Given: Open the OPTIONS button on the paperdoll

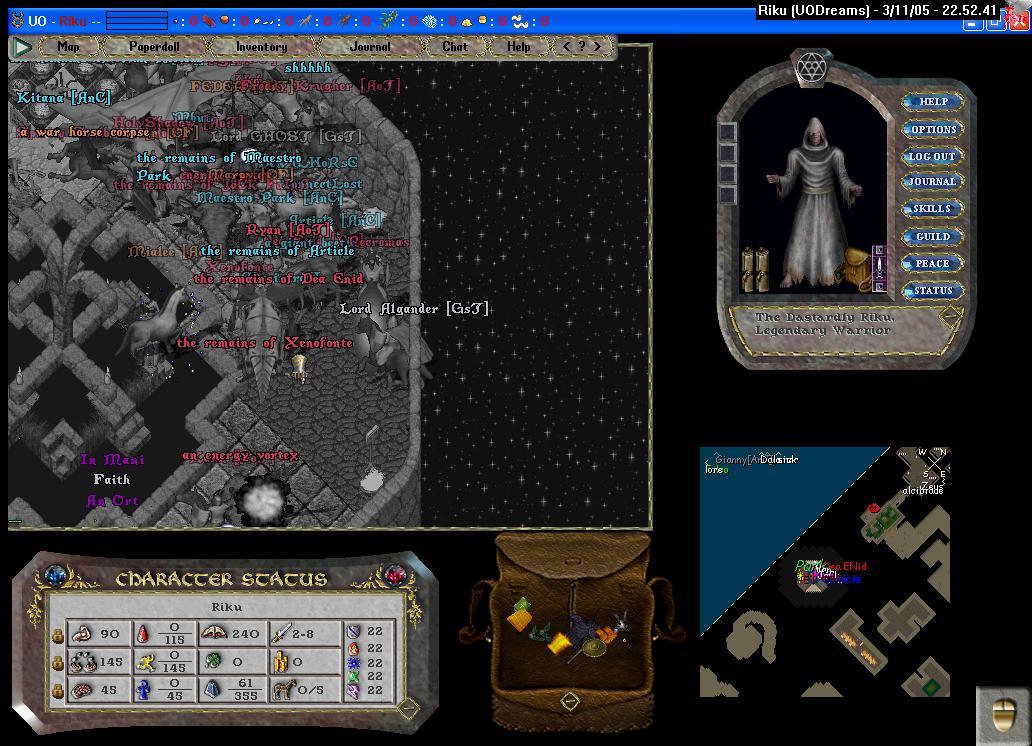Looking at the screenshot, I should point(933,129).
